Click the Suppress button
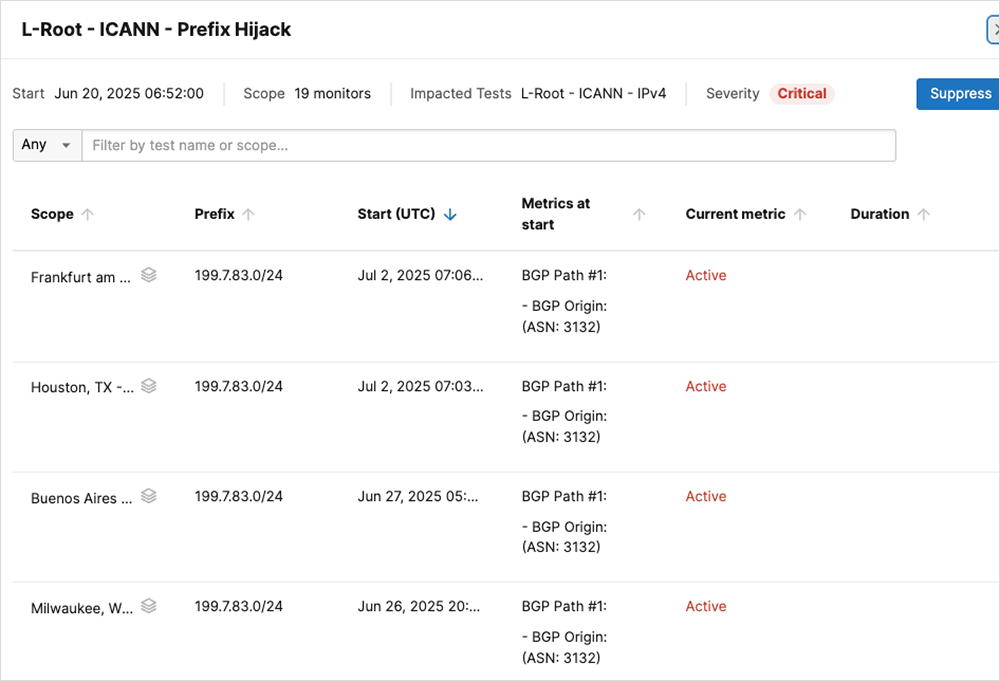The height and width of the screenshot is (681, 1000). click(x=959, y=93)
